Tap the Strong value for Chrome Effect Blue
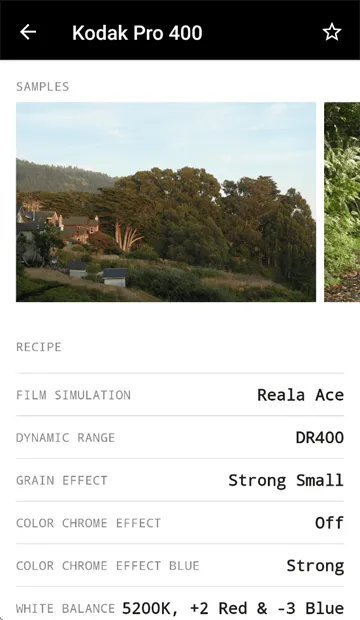This screenshot has height=620, width=360. coord(315,565)
